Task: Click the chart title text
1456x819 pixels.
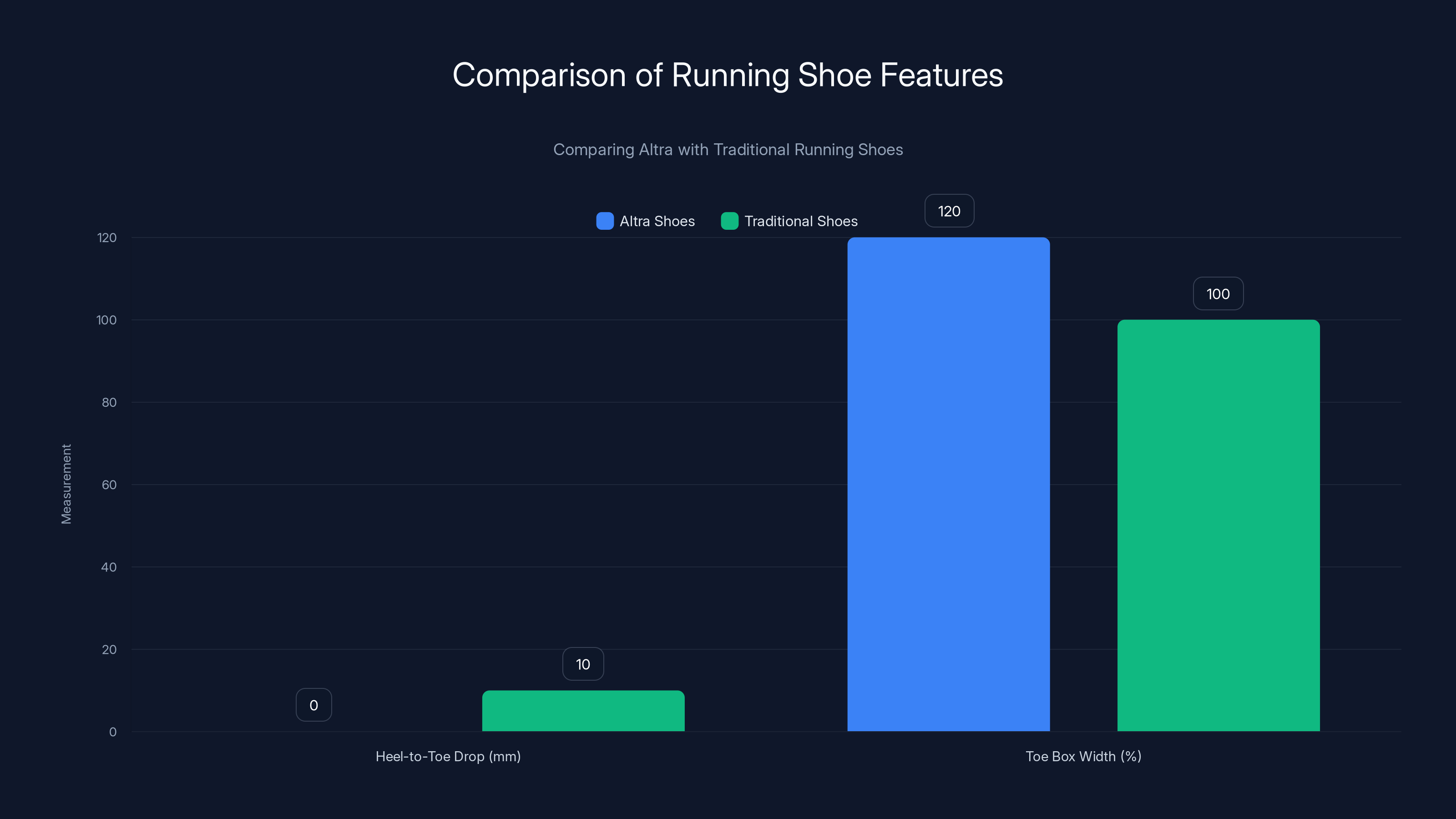Action: click(x=728, y=74)
